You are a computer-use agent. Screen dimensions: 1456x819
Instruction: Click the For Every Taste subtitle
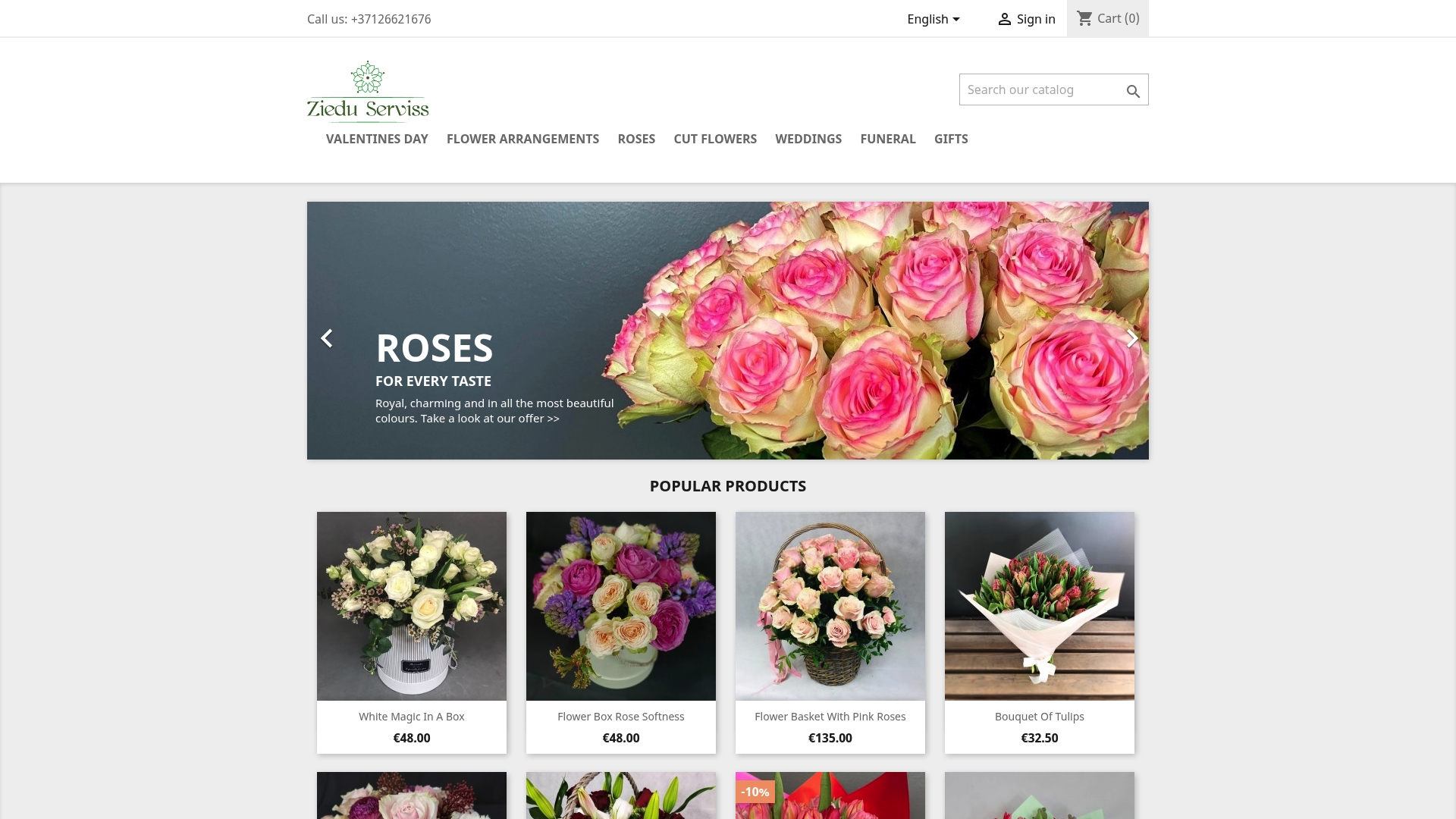433,381
